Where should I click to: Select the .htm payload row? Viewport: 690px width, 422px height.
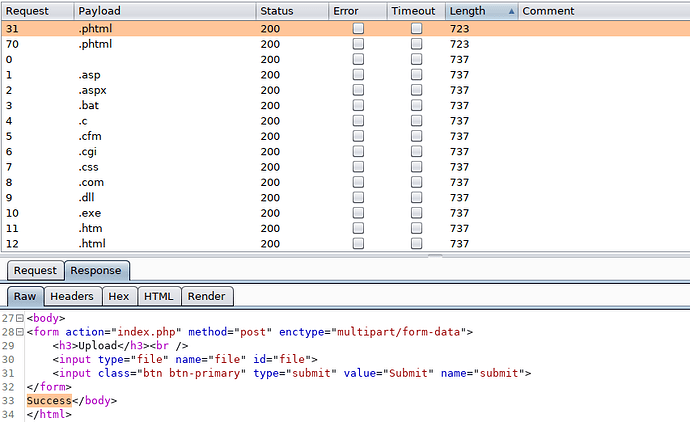[x=346, y=228]
